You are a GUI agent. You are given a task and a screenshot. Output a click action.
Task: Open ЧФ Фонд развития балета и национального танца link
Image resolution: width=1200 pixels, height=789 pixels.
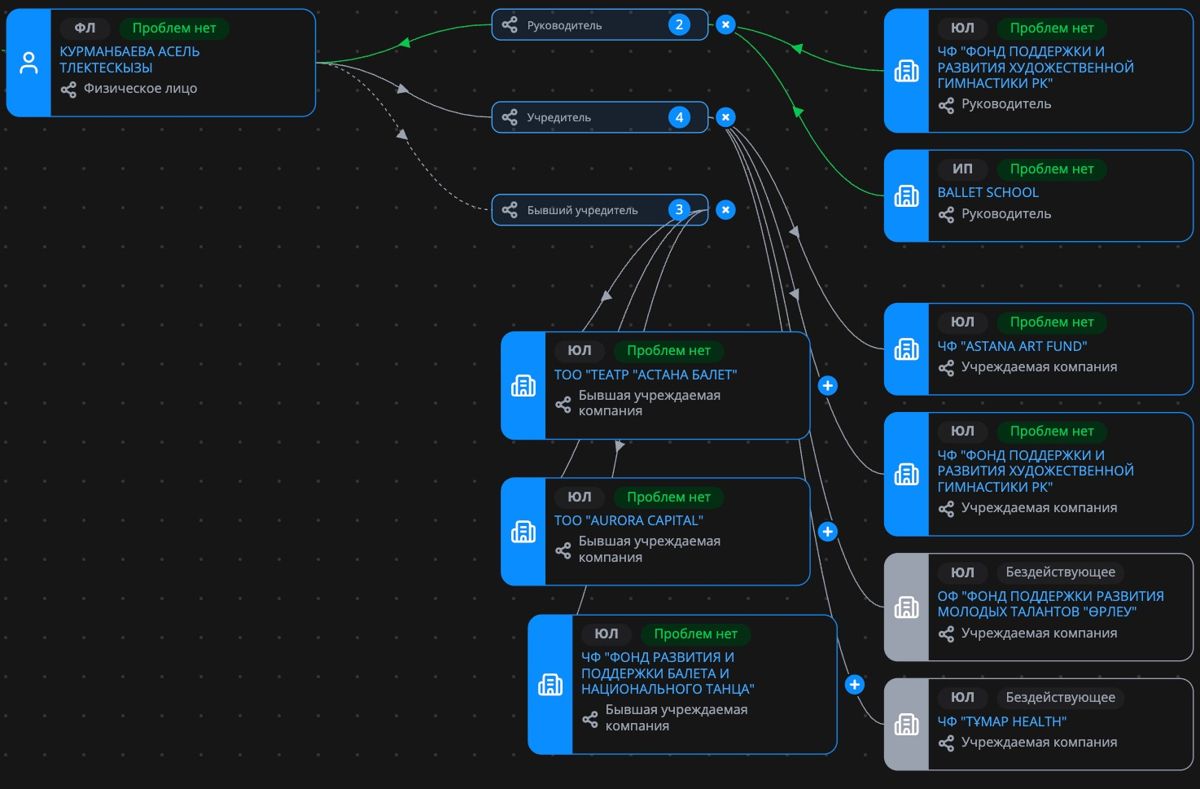tap(668, 673)
